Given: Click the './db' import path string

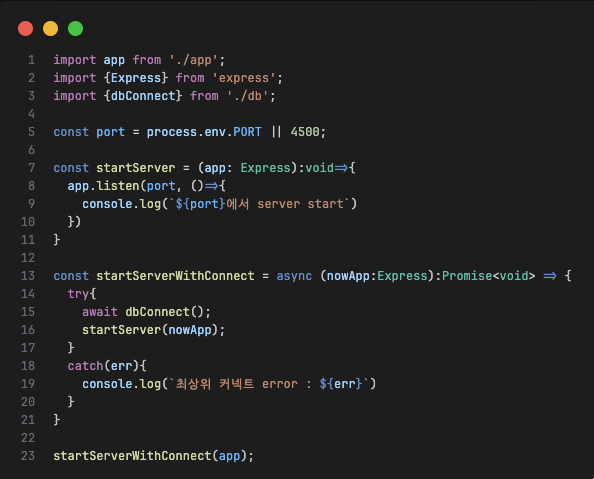Looking at the screenshot, I should coord(248,96).
